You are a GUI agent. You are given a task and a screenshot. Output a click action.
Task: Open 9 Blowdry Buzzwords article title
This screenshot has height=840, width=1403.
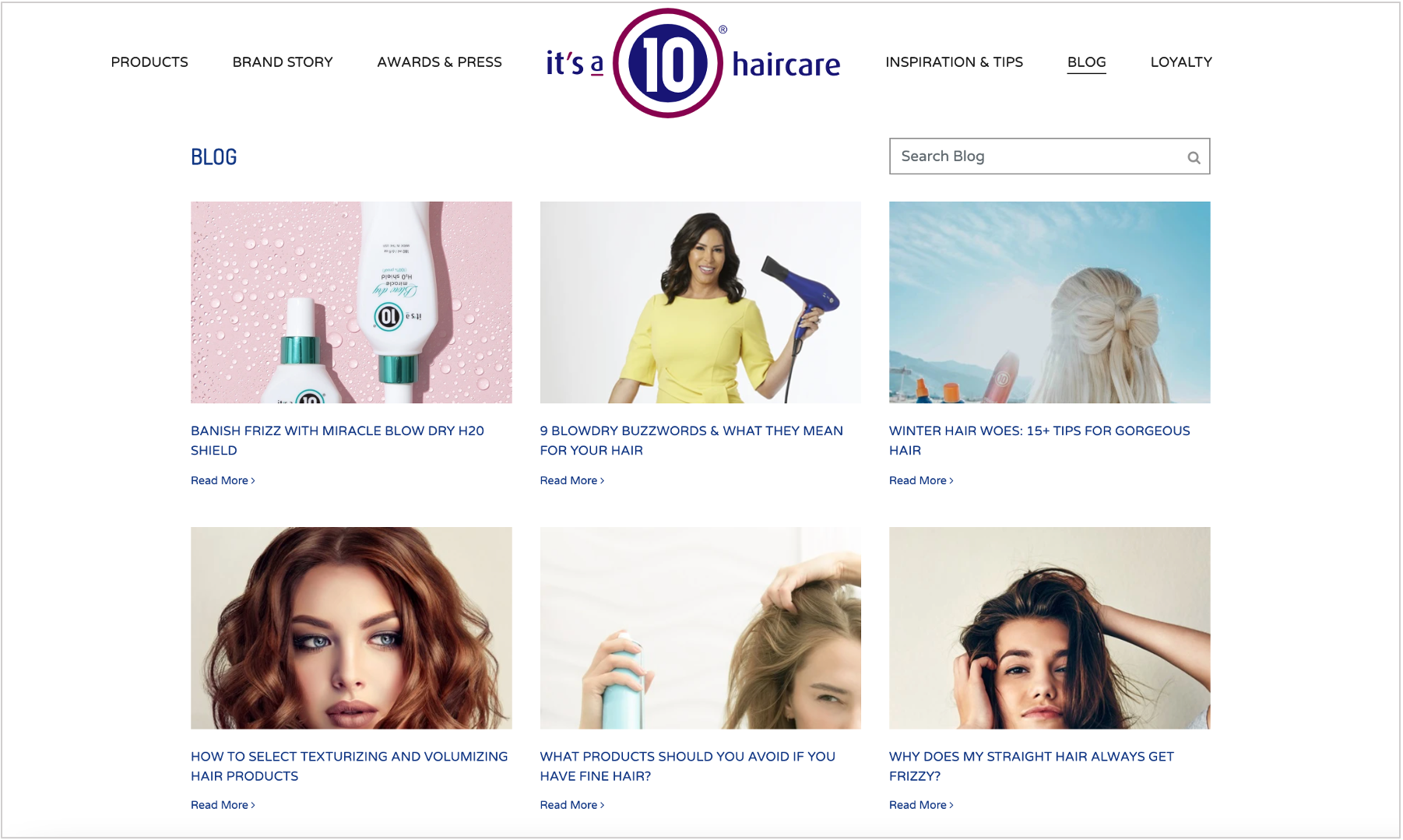(x=691, y=441)
